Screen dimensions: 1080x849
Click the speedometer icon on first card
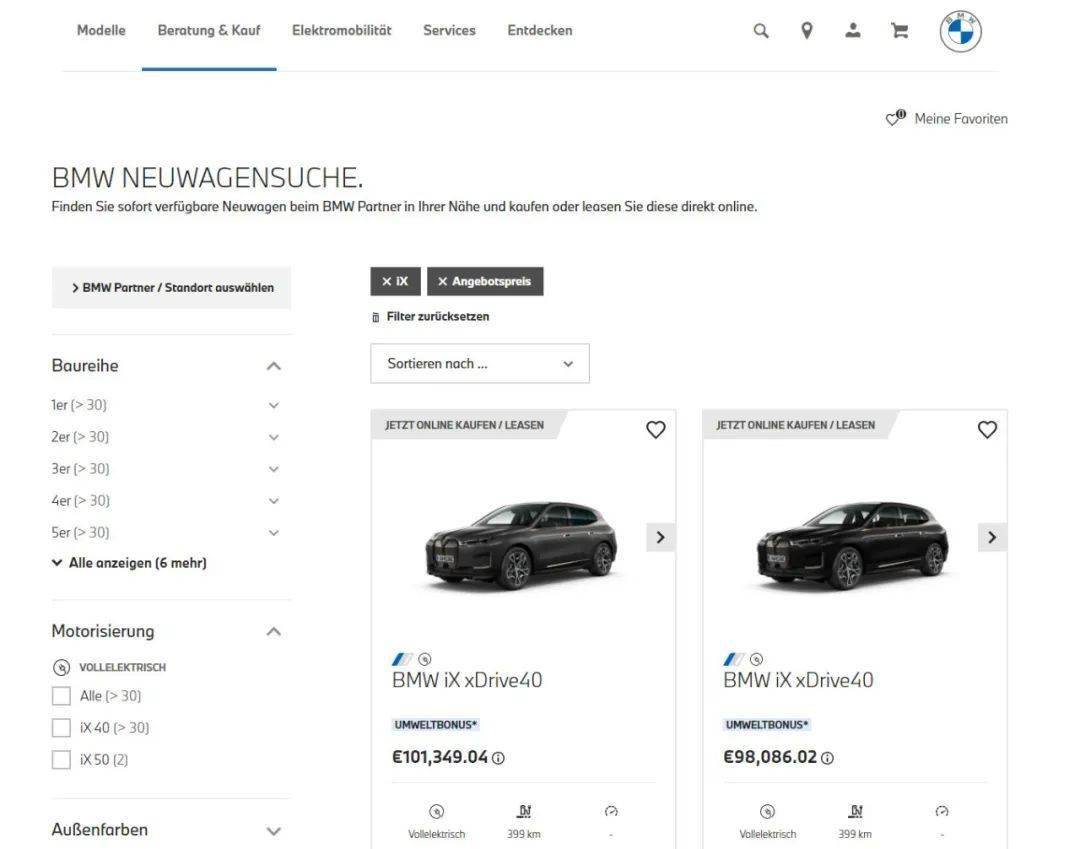(611, 811)
